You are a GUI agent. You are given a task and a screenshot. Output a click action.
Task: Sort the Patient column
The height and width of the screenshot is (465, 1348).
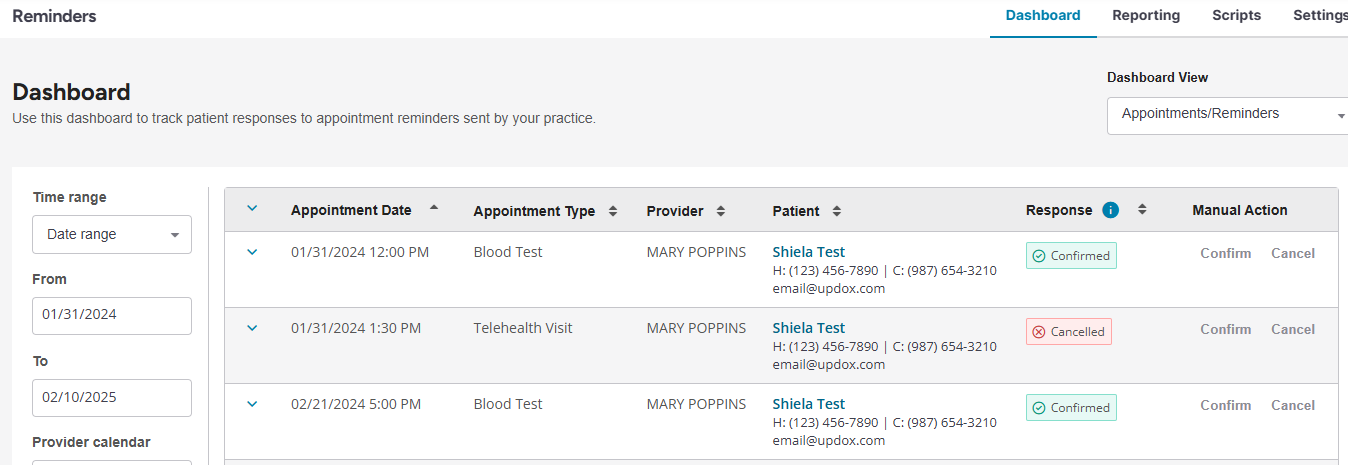click(836, 211)
